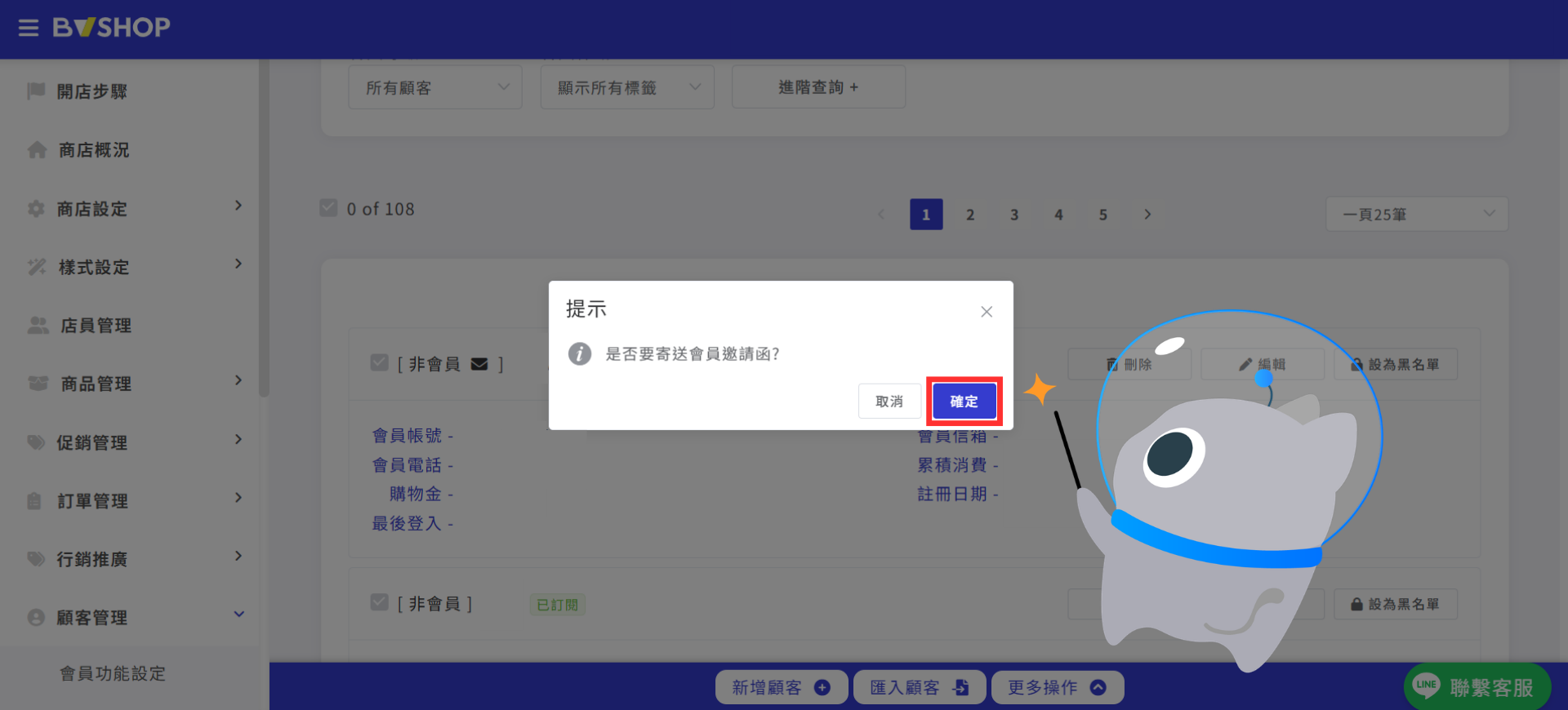
Task: Click the flag icon beside 開店步驟
Action: 36,91
